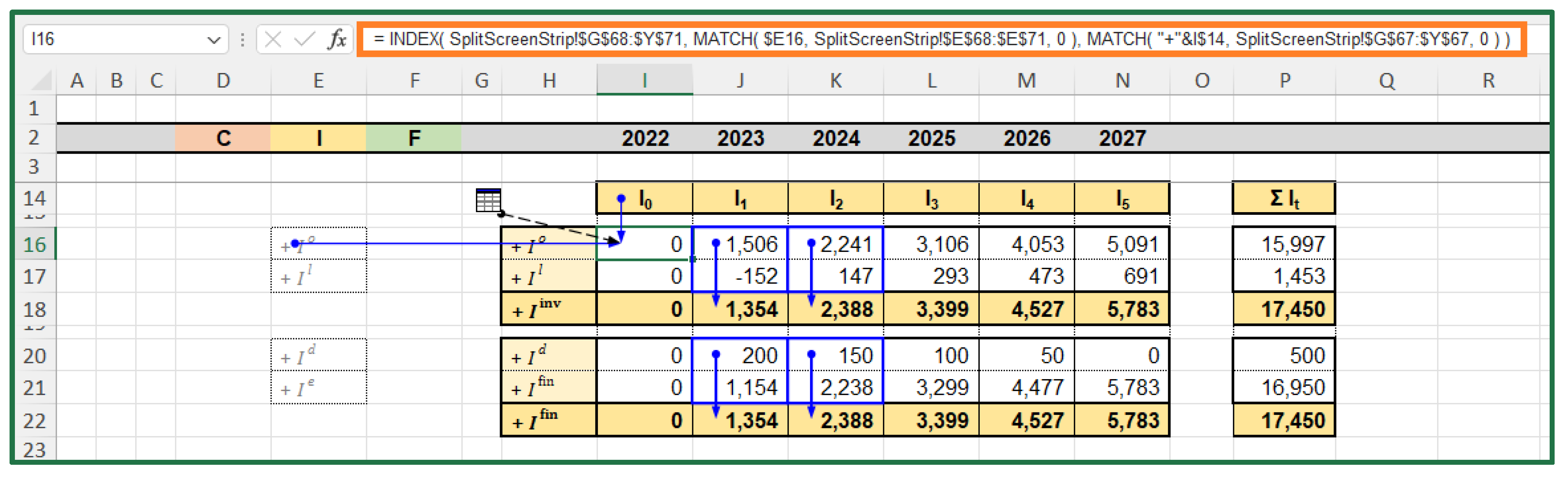Image resolution: width=1568 pixels, height=477 pixels.
Task: Click the orange C header cell
Action: click(223, 138)
